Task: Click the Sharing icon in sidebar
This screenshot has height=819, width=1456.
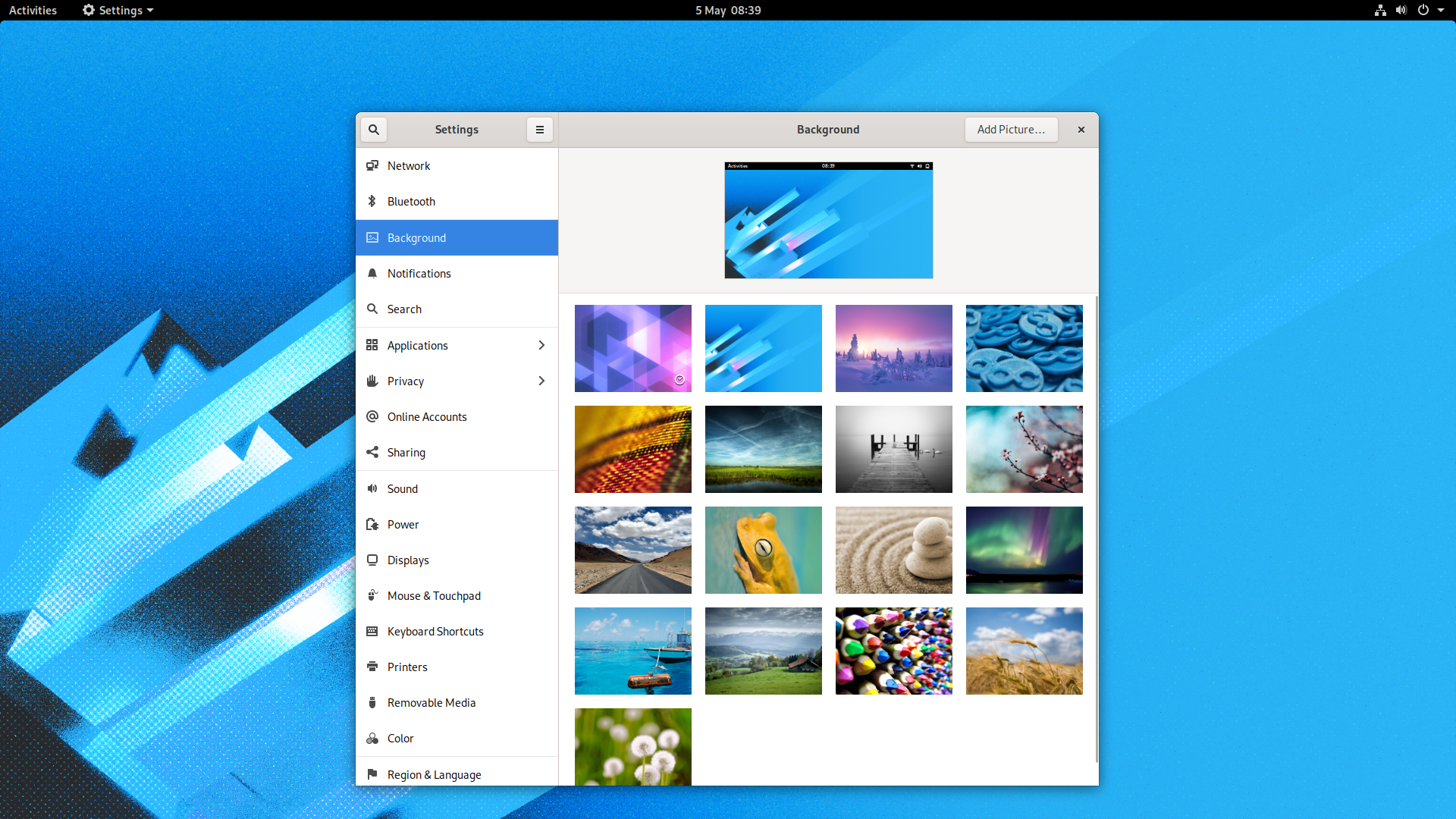Action: (372, 453)
